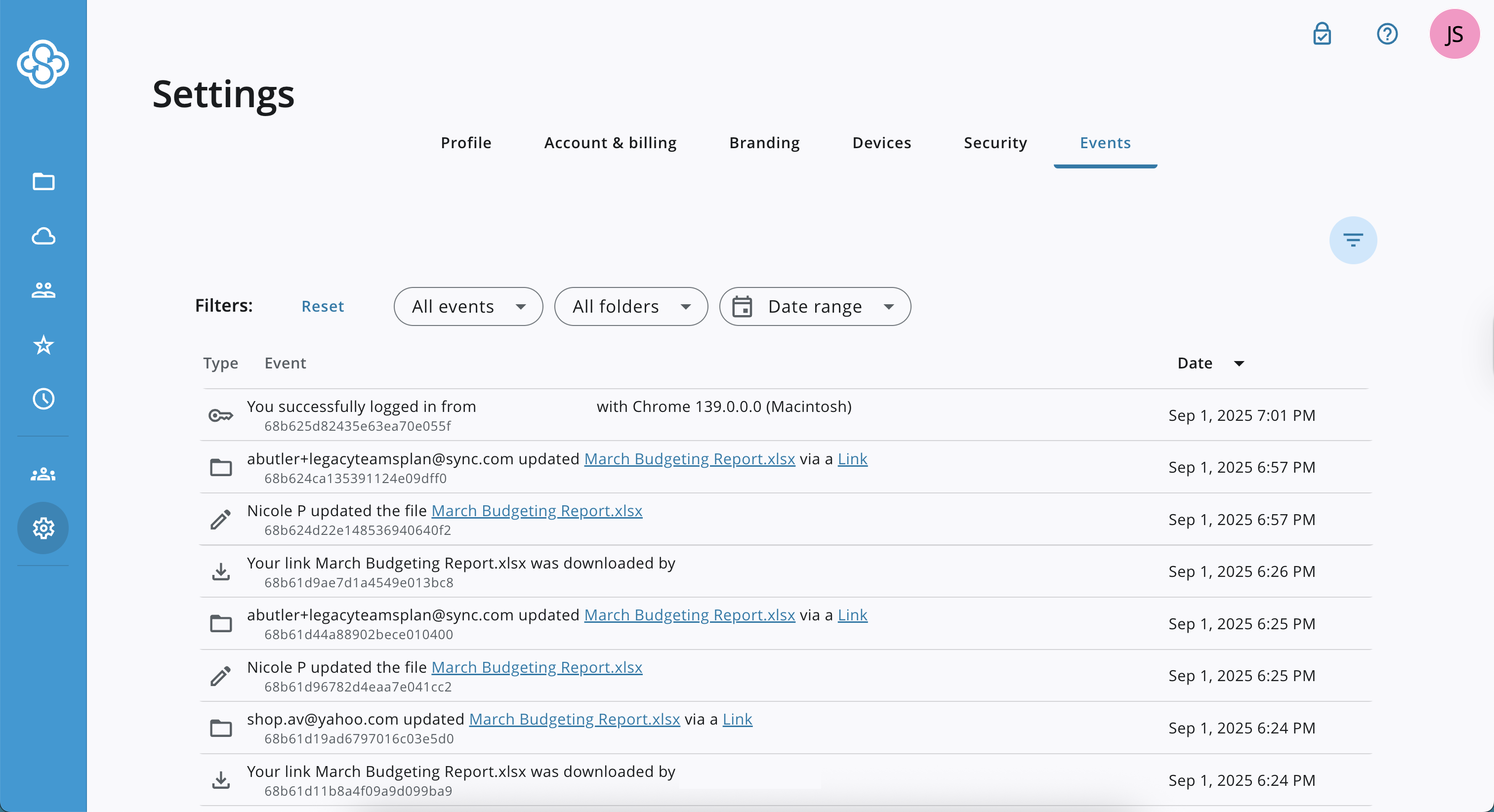The image size is (1494, 812).
Task: Open starred items in sidebar
Action: (43, 345)
